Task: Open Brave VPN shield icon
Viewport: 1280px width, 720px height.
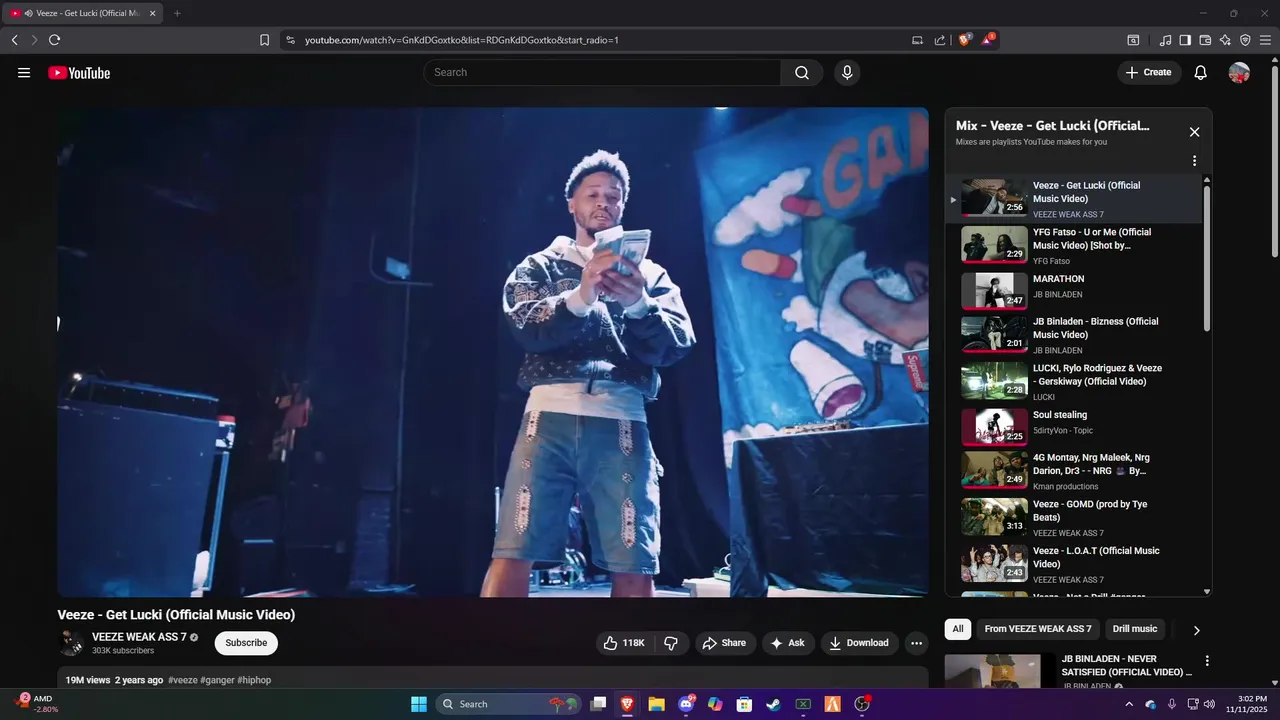Action: (1245, 40)
